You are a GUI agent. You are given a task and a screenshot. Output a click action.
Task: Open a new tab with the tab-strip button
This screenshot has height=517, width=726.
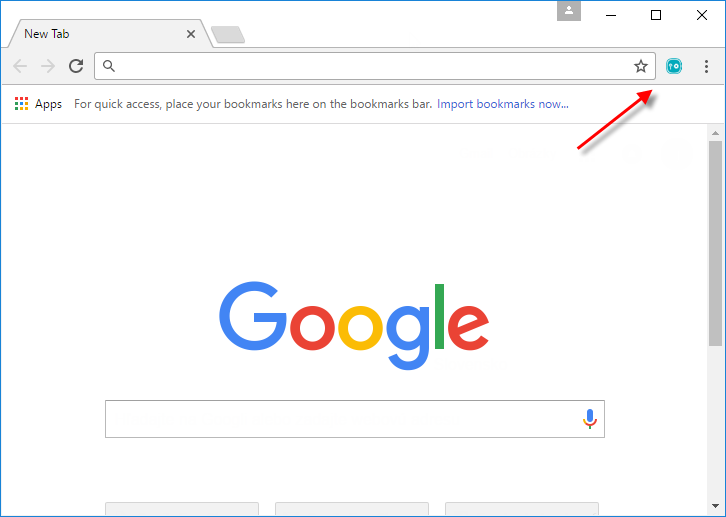(228, 35)
